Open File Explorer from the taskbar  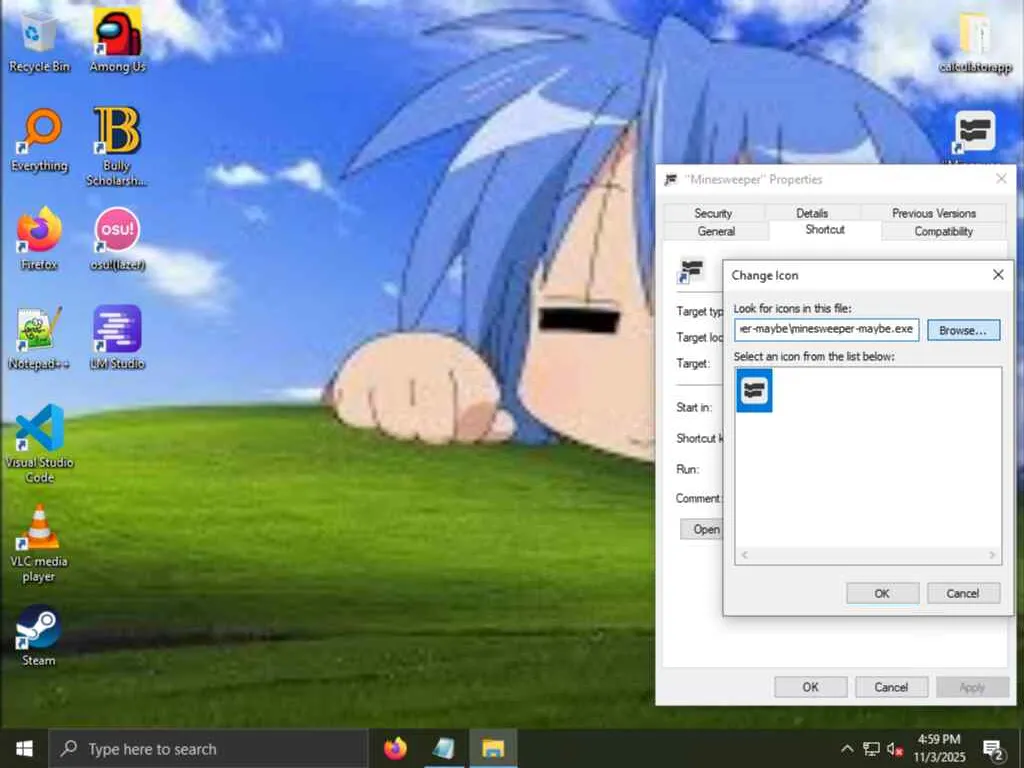tap(493, 748)
